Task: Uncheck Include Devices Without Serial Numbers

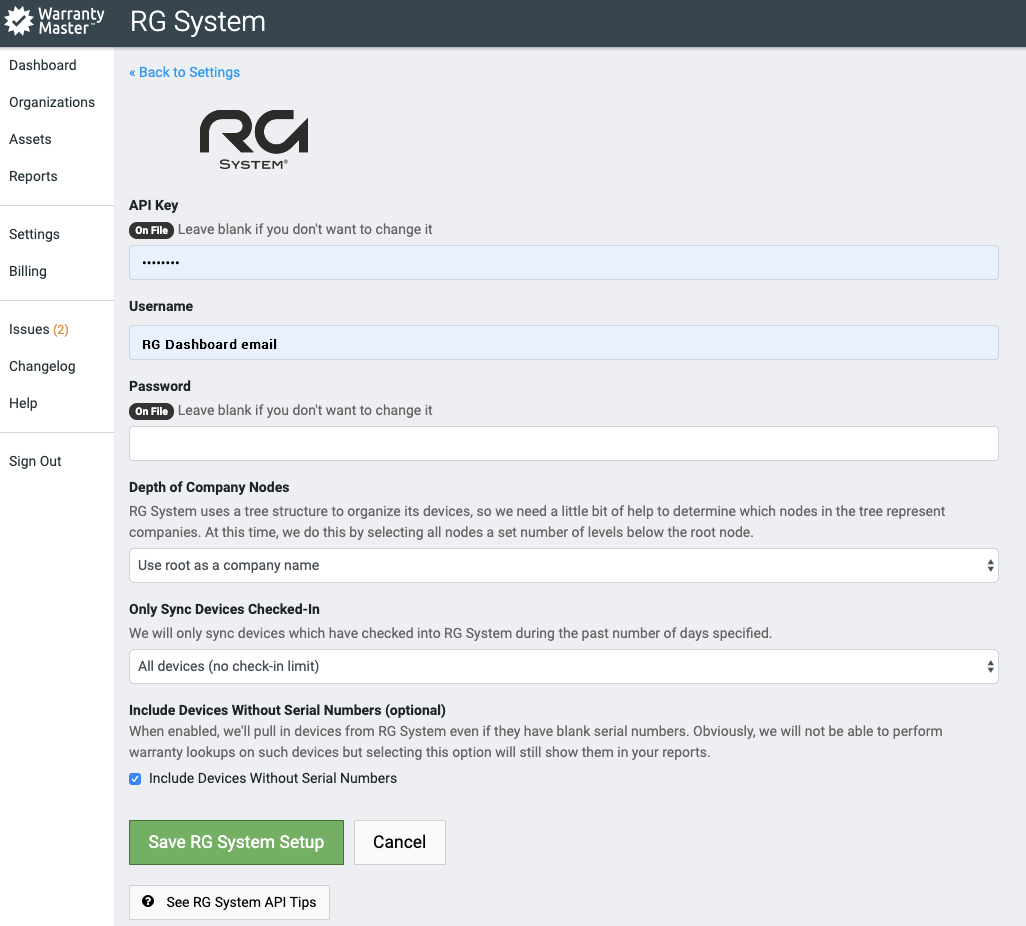Action: (135, 779)
